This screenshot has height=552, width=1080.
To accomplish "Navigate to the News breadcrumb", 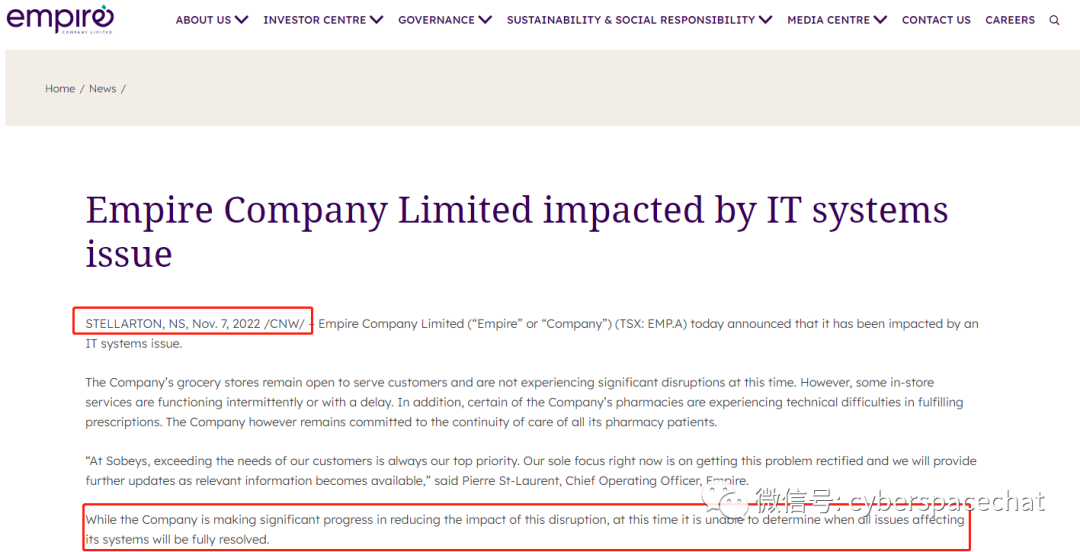I will [x=102, y=89].
